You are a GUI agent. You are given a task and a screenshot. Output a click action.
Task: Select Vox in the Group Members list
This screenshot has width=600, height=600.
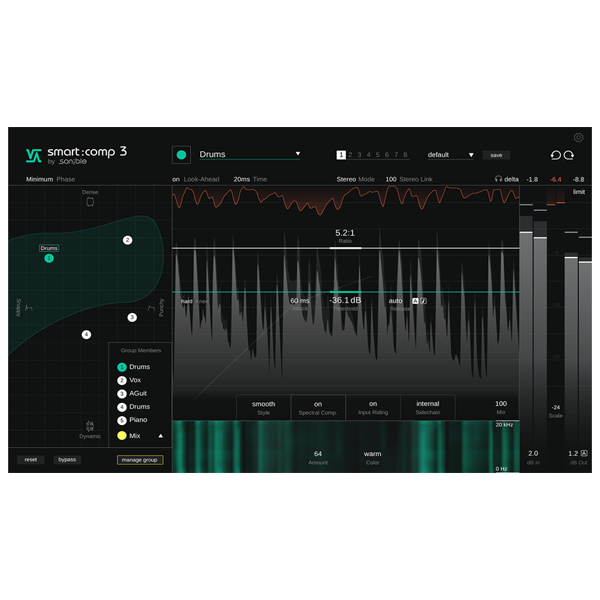135,381
